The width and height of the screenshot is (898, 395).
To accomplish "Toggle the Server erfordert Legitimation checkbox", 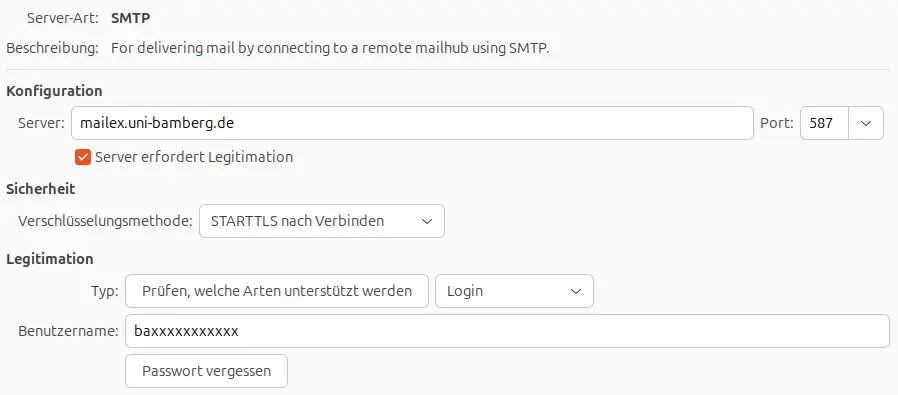I will (x=83, y=157).
